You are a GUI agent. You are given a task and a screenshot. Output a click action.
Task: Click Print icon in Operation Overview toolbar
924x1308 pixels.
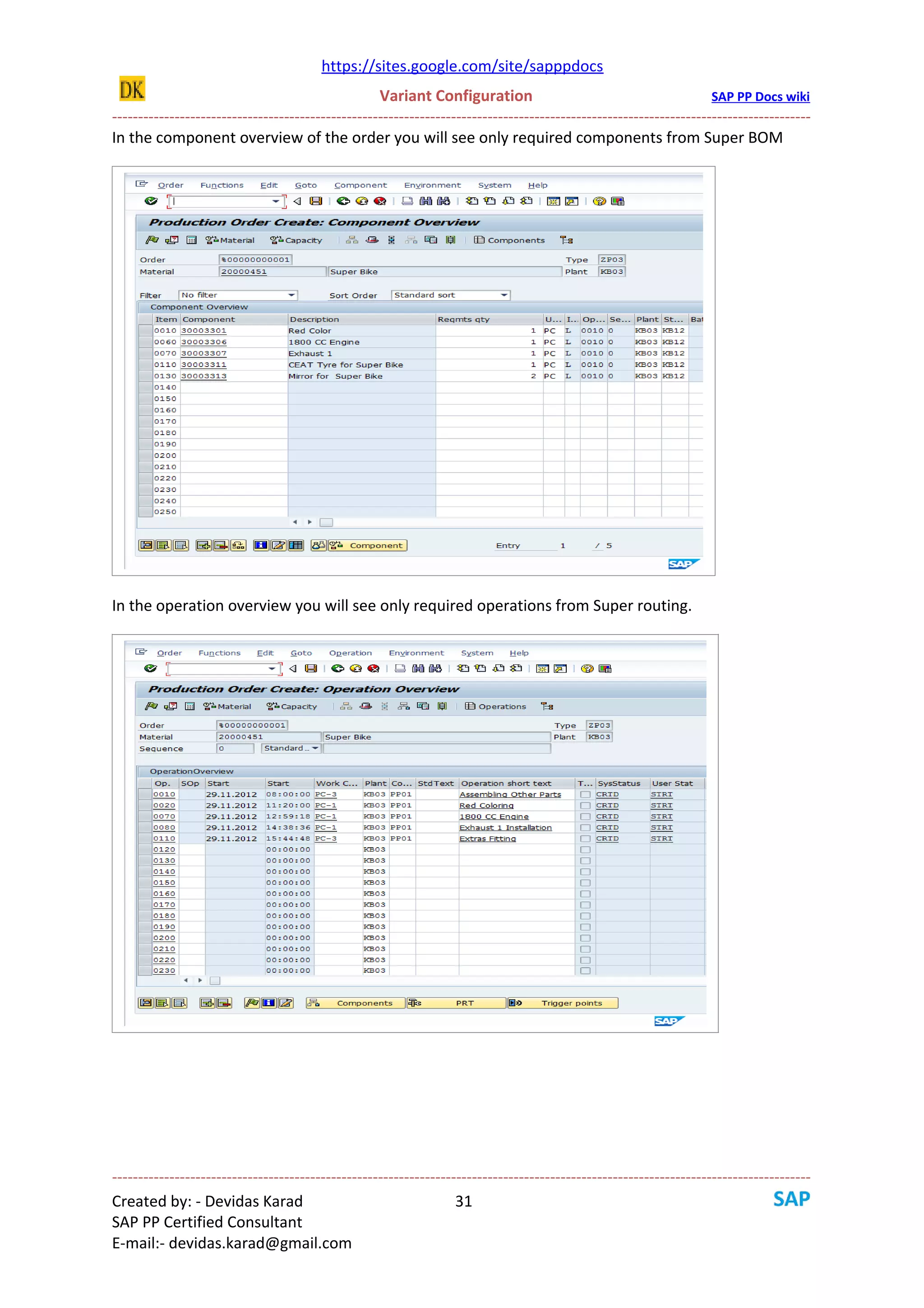400,668
